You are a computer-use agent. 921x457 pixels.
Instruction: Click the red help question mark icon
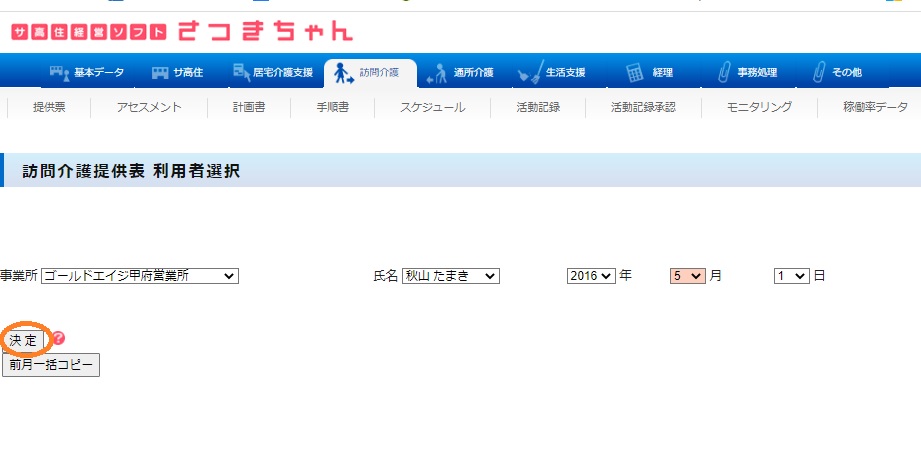(x=58, y=339)
